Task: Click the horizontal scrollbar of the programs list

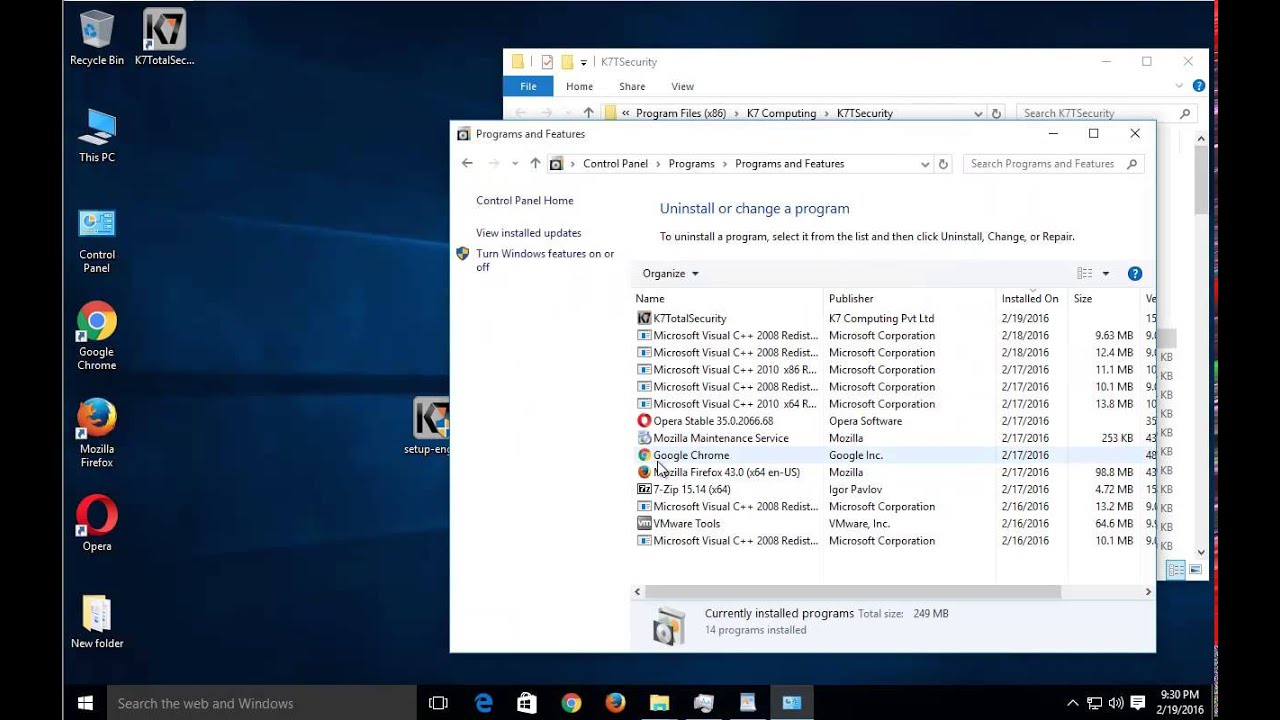Action: (x=855, y=592)
